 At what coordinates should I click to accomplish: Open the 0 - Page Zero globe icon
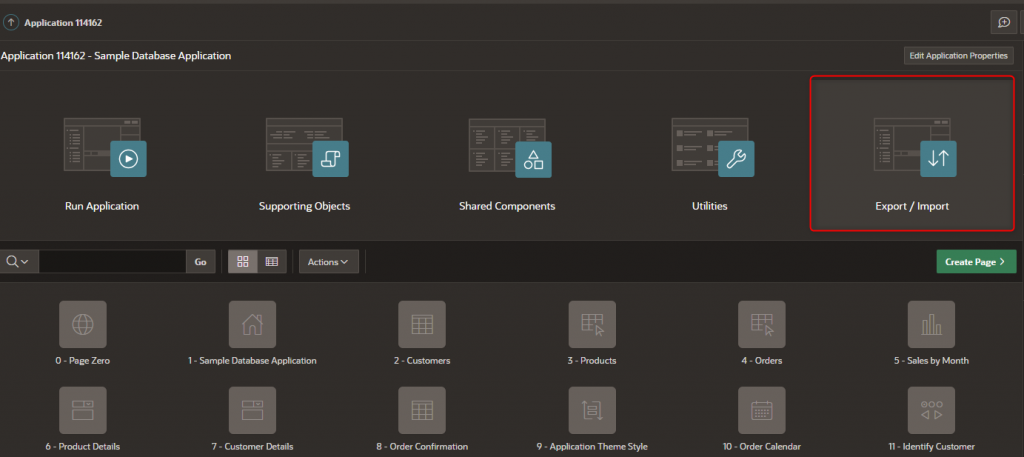point(83,324)
